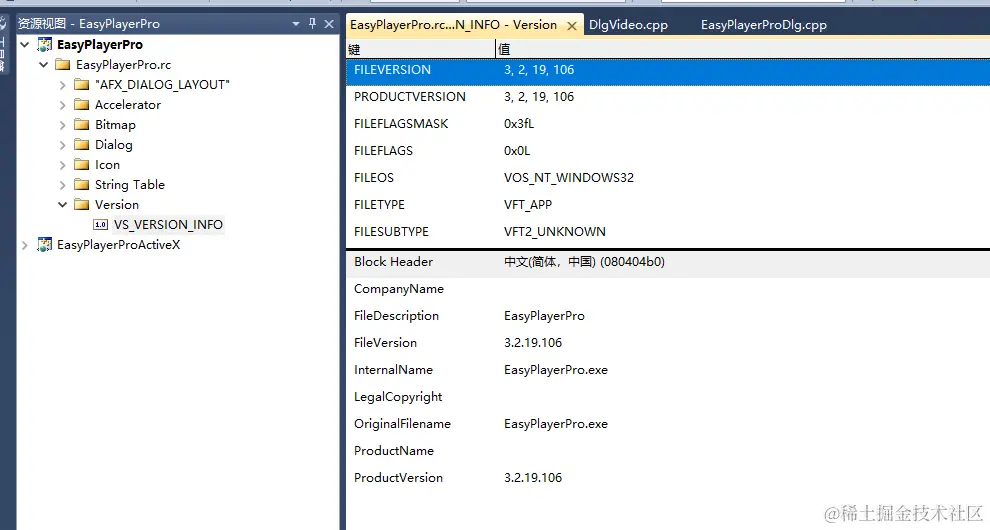The height and width of the screenshot is (530, 990).
Task: Click the InternalName value EasyPlayerPro.exe
Action: (x=556, y=370)
